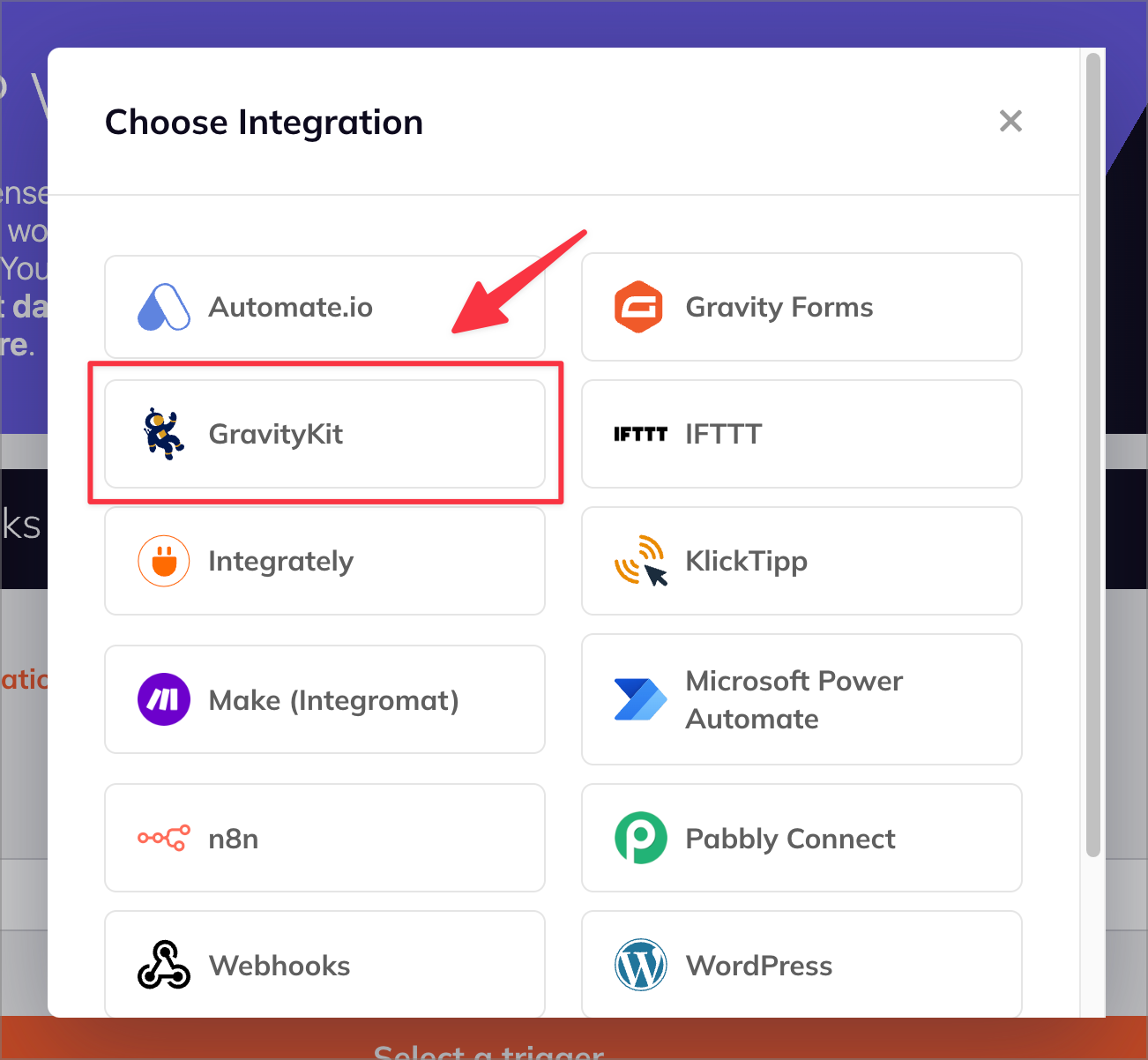This screenshot has height=1060, width=1148.
Task: Close the Choose Integration dialog
Action: click(x=1010, y=121)
